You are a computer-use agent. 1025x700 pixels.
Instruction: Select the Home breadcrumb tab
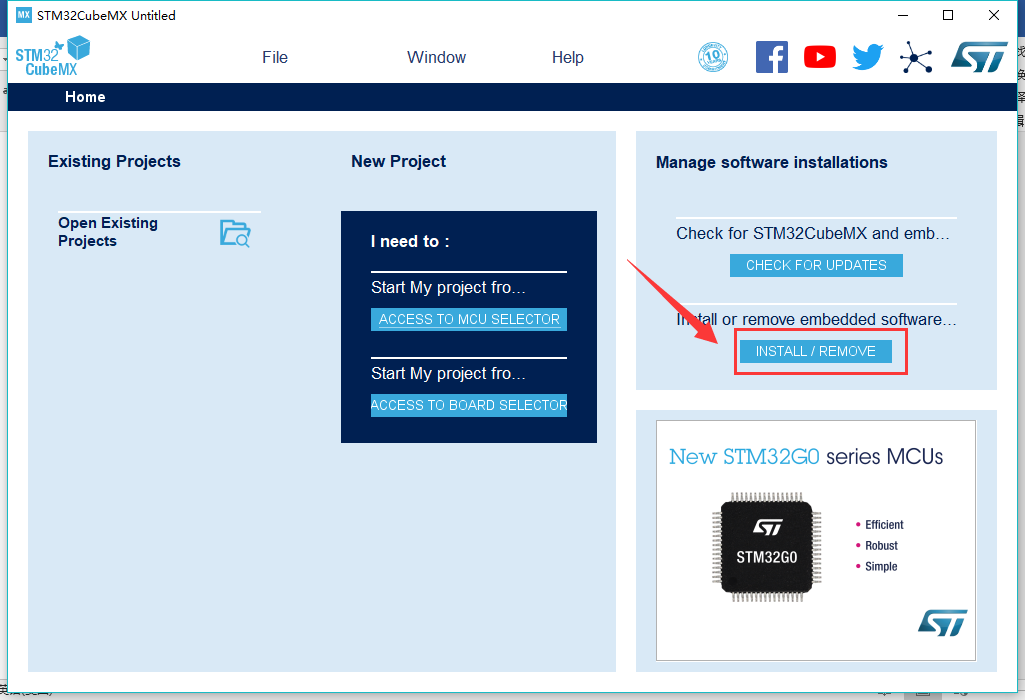pyautogui.click(x=85, y=97)
